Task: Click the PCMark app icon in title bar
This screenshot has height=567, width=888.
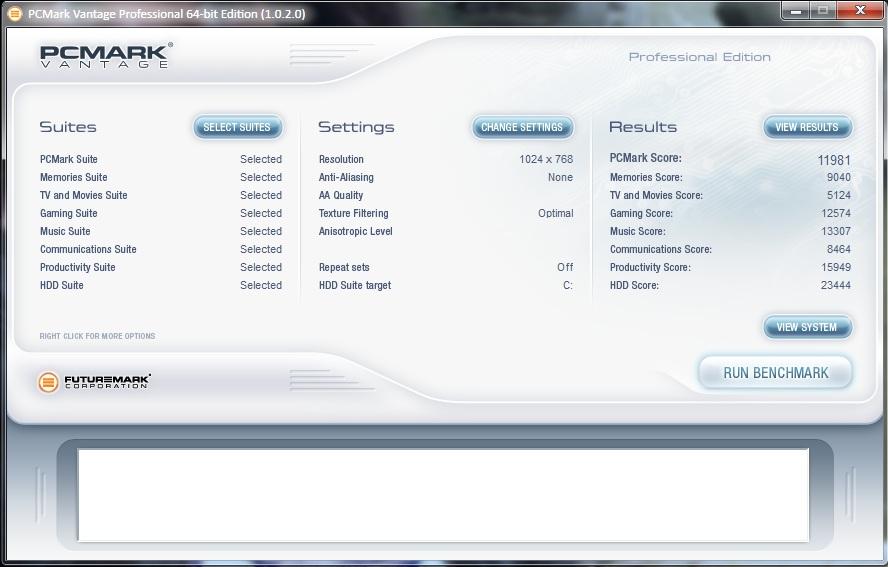Action: click(15, 13)
